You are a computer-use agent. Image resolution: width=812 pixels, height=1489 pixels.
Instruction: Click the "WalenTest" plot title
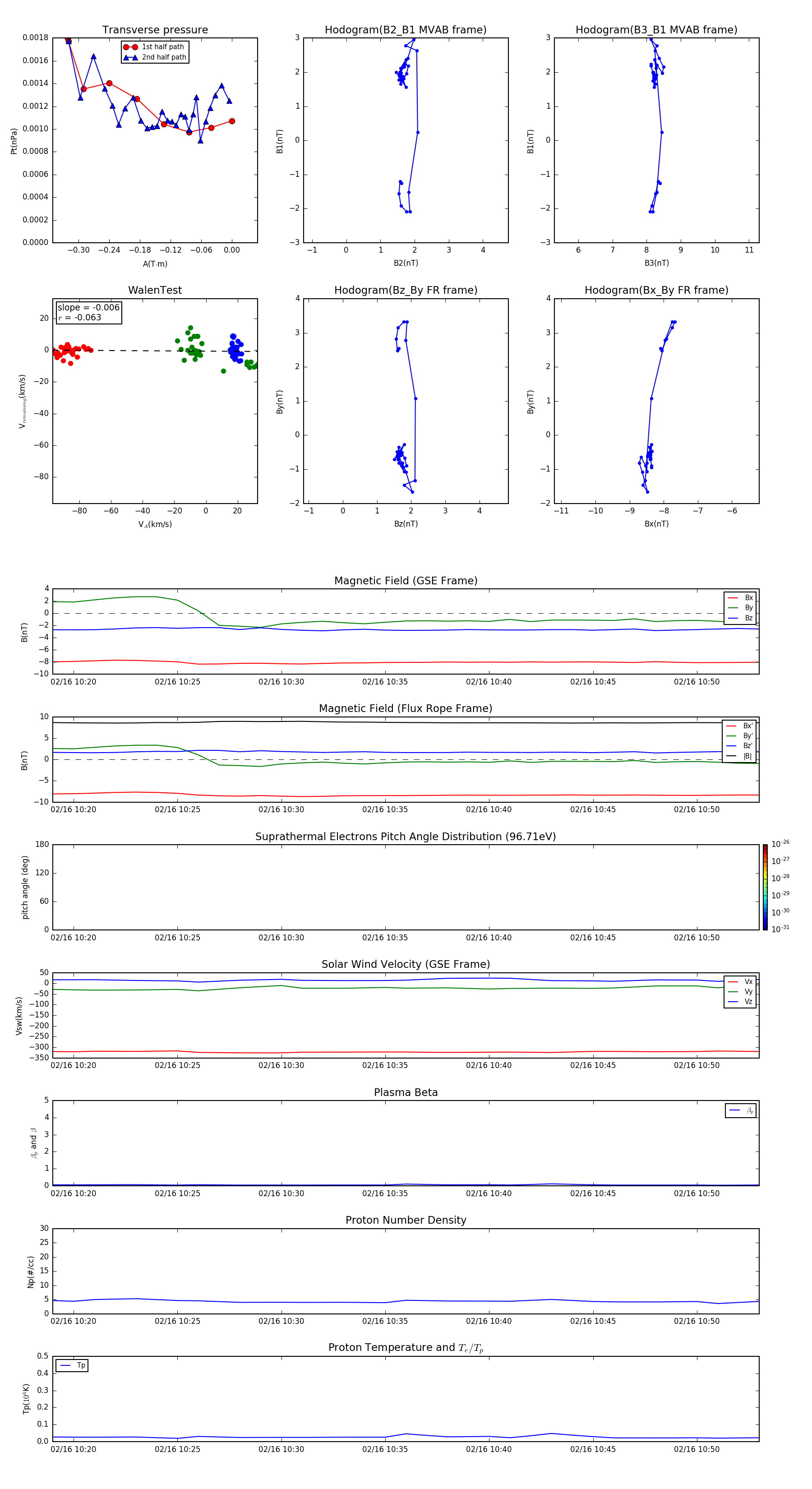(x=155, y=290)
